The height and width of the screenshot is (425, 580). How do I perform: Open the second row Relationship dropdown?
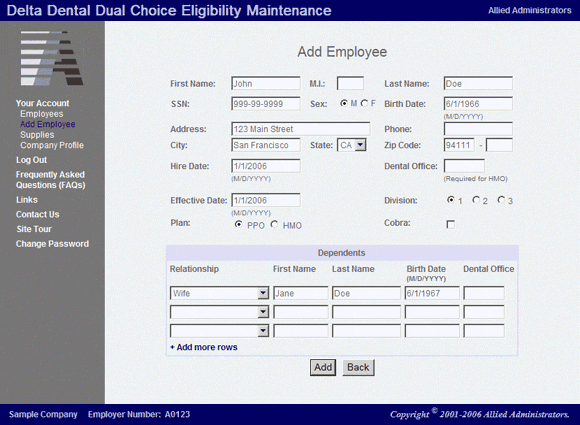click(219, 312)
